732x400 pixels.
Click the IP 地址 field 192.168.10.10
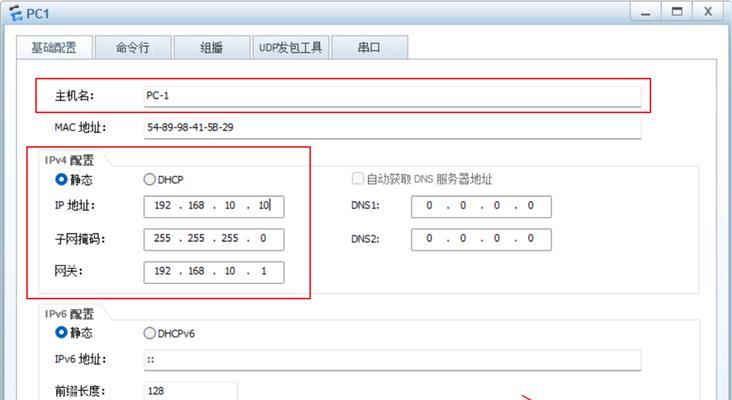tap(214, 206)
